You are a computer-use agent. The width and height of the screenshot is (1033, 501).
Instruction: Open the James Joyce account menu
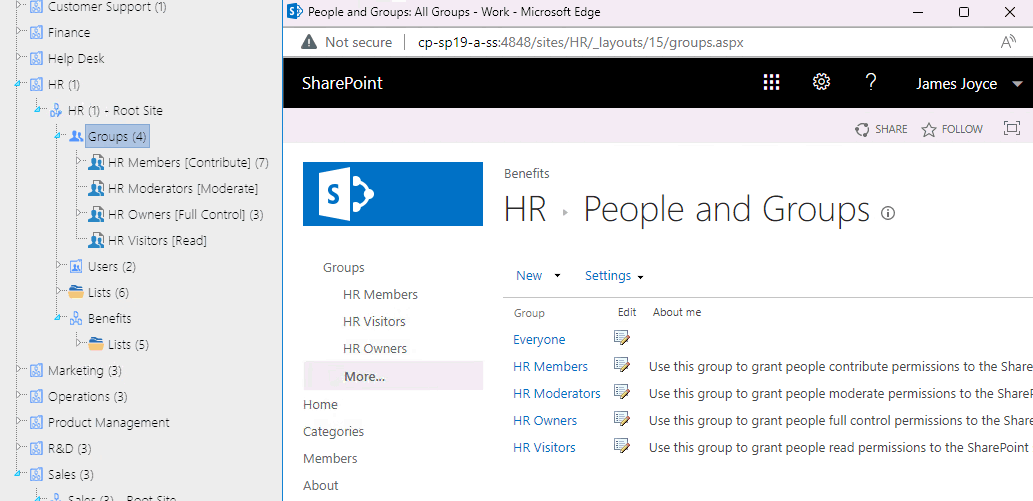(968, 84)
